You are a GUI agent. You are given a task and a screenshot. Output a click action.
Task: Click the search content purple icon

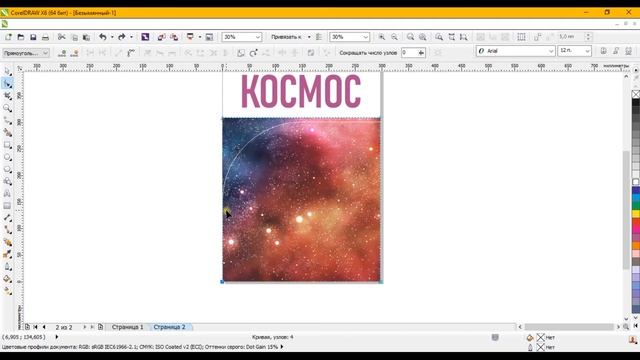pyautogui.click(x=145, y=37)
